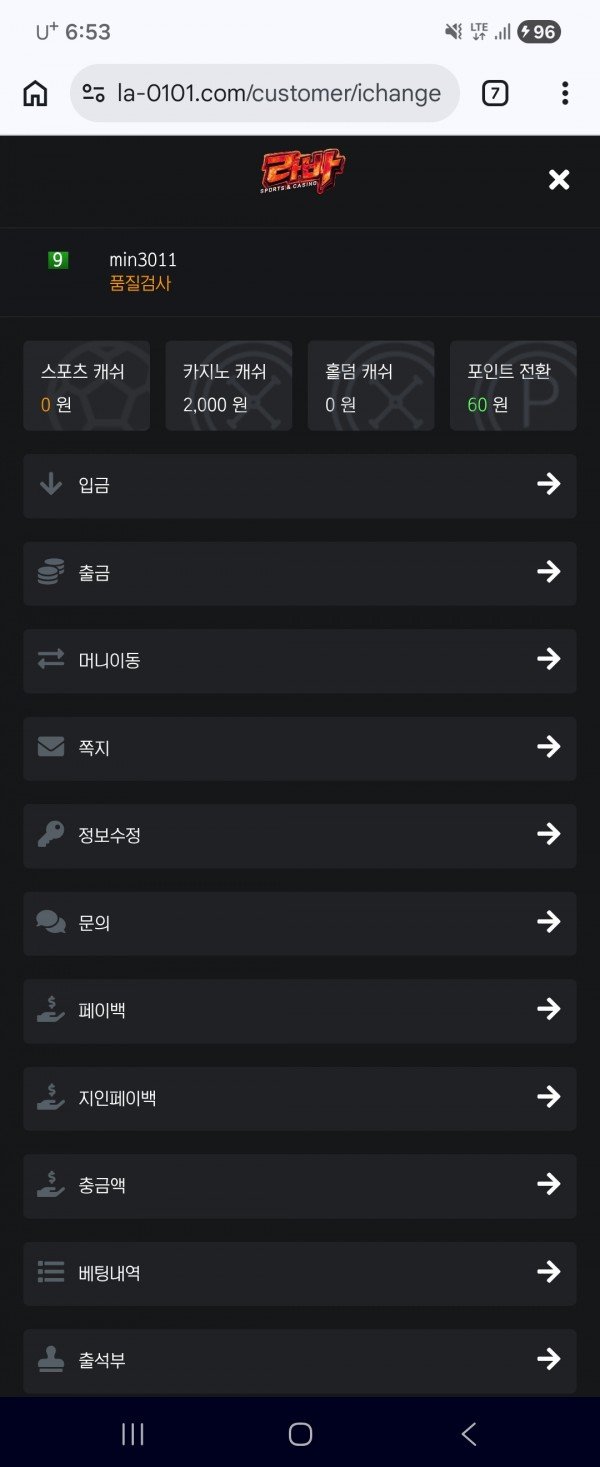Open the 베팅내역 menu item
Image resolution: width=600 pixels, height=1467 pixels.
point(299,1273)
